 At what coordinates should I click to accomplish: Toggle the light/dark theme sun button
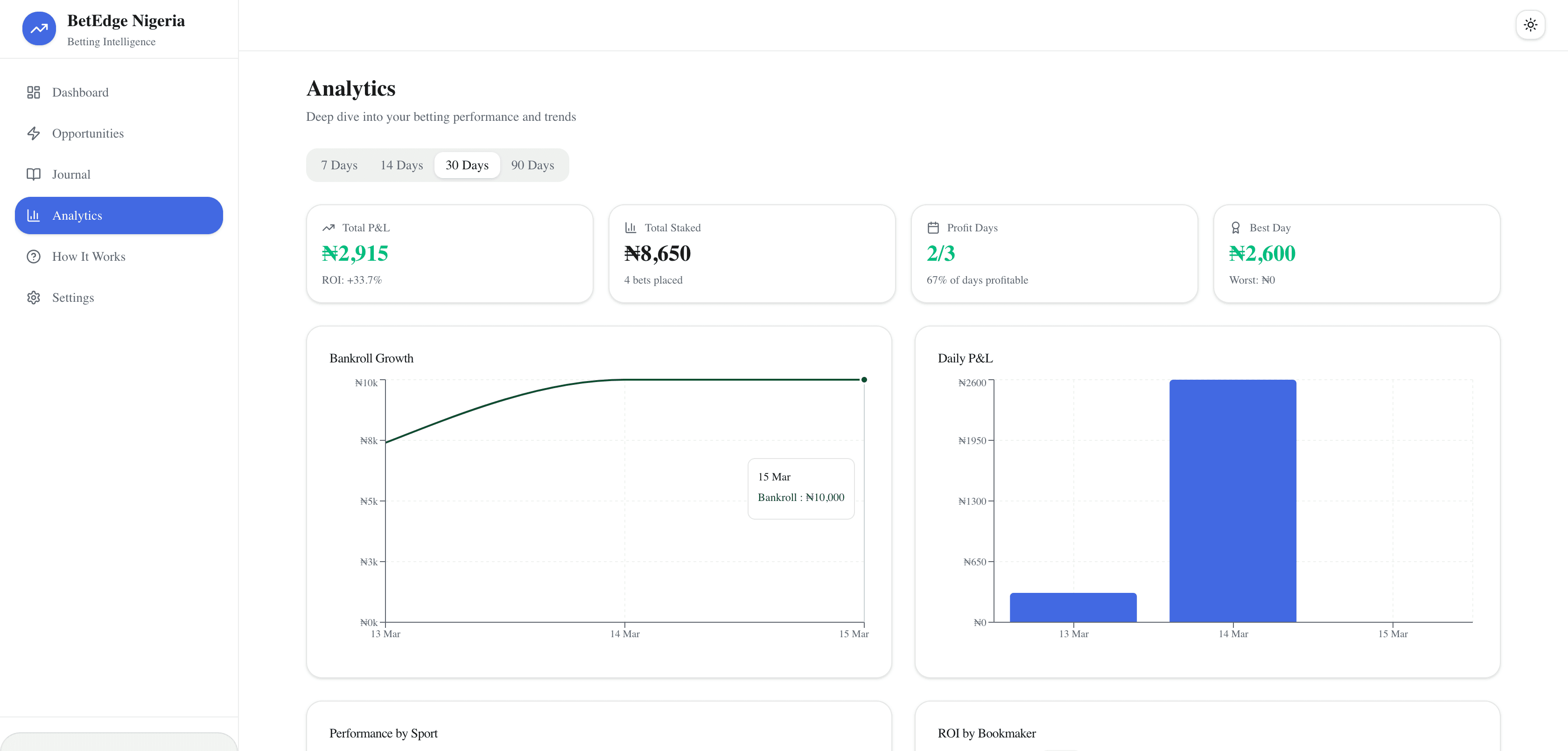1530,25
